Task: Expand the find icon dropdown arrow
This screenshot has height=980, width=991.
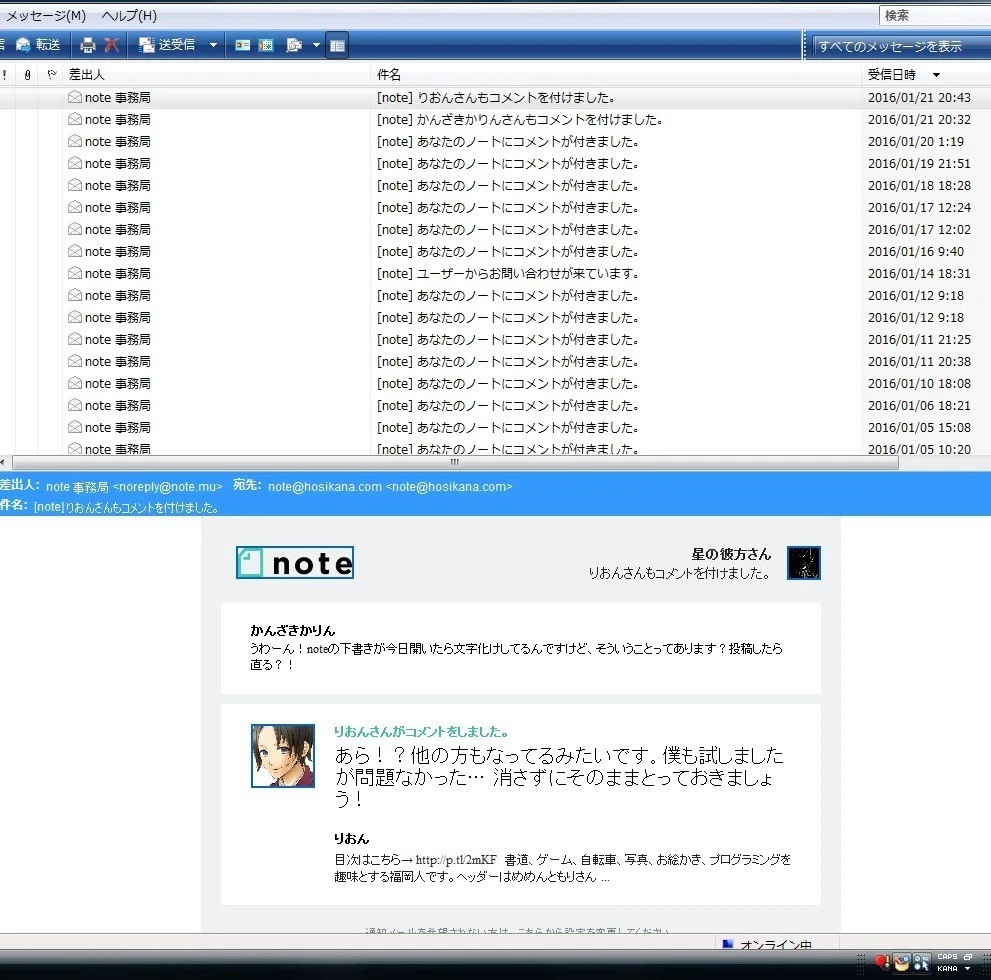Action: click(x=316, y=45)
